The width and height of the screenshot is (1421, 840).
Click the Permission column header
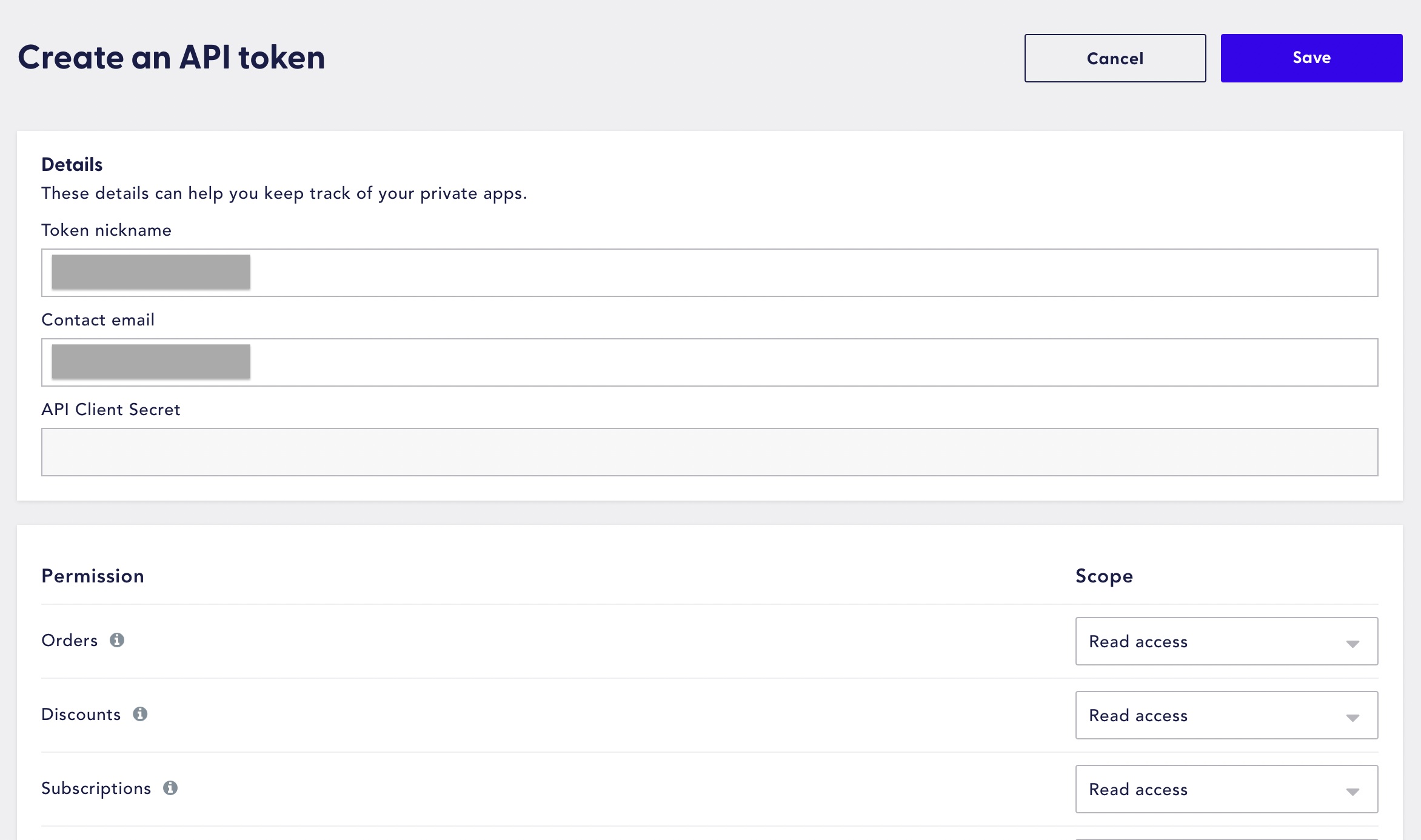pos(93,576)
